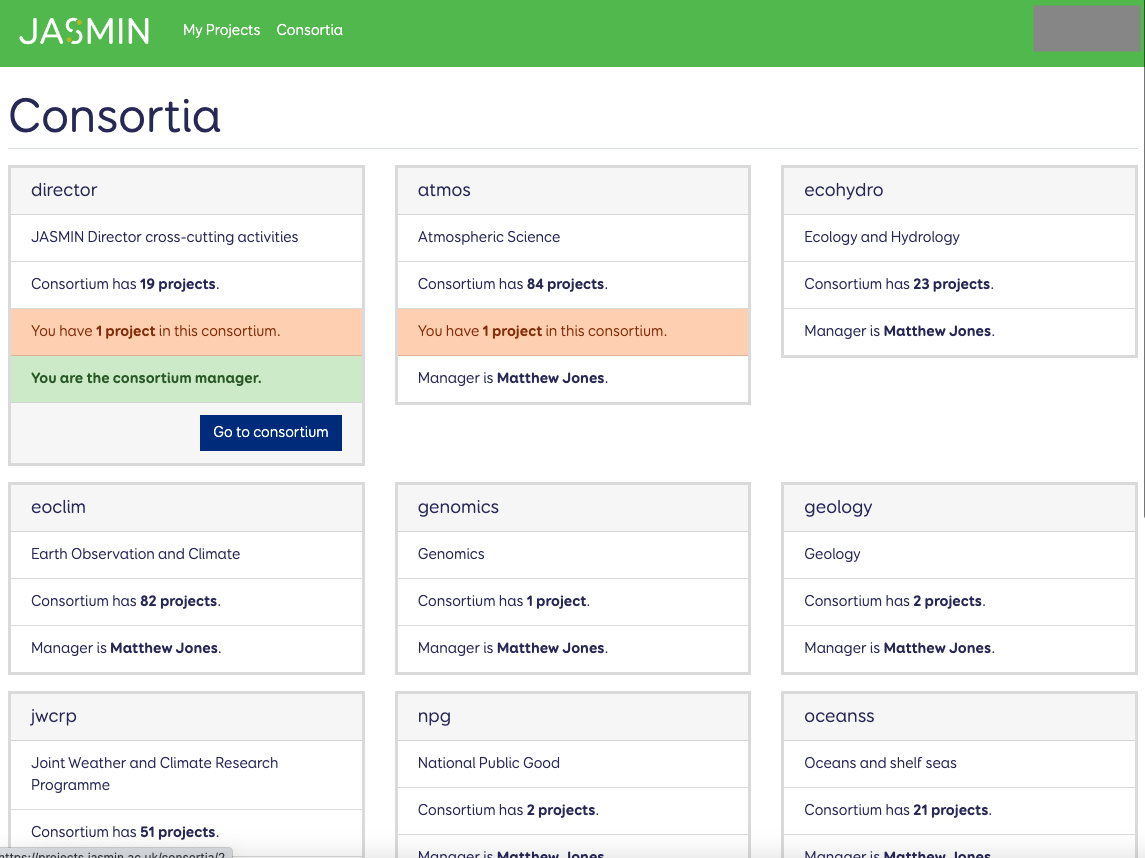This screenshot has width=1145, height=858.
Task: Click 'Consortium has 84 projects' text
Action: [512, 284]
